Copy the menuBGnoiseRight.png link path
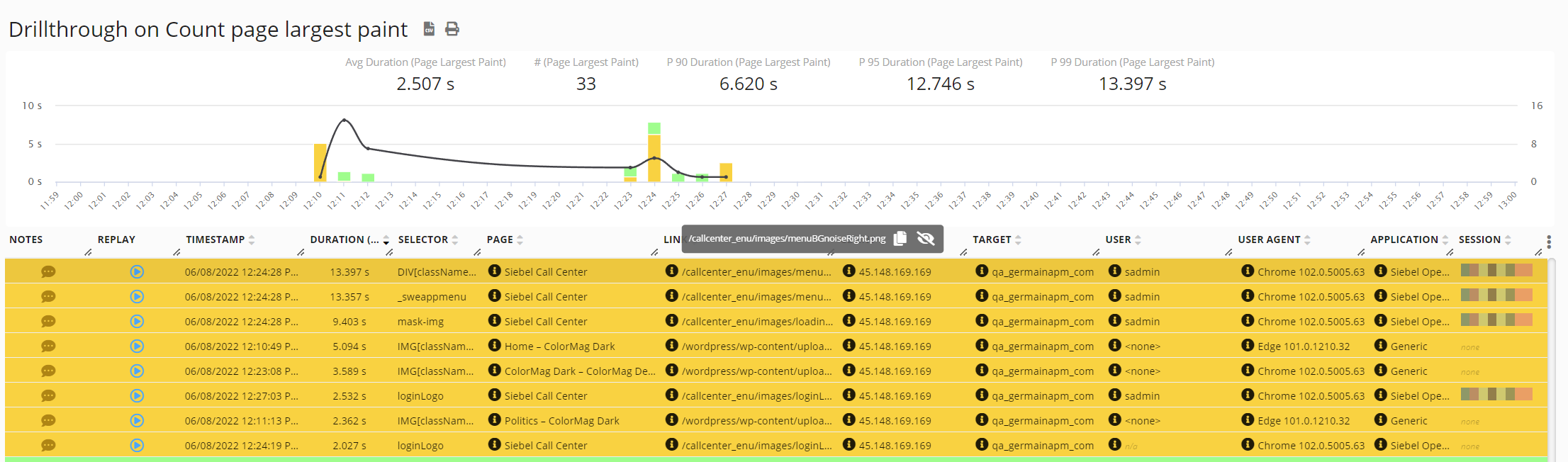This screenshot has height=462, width=1568. [900, 239]
